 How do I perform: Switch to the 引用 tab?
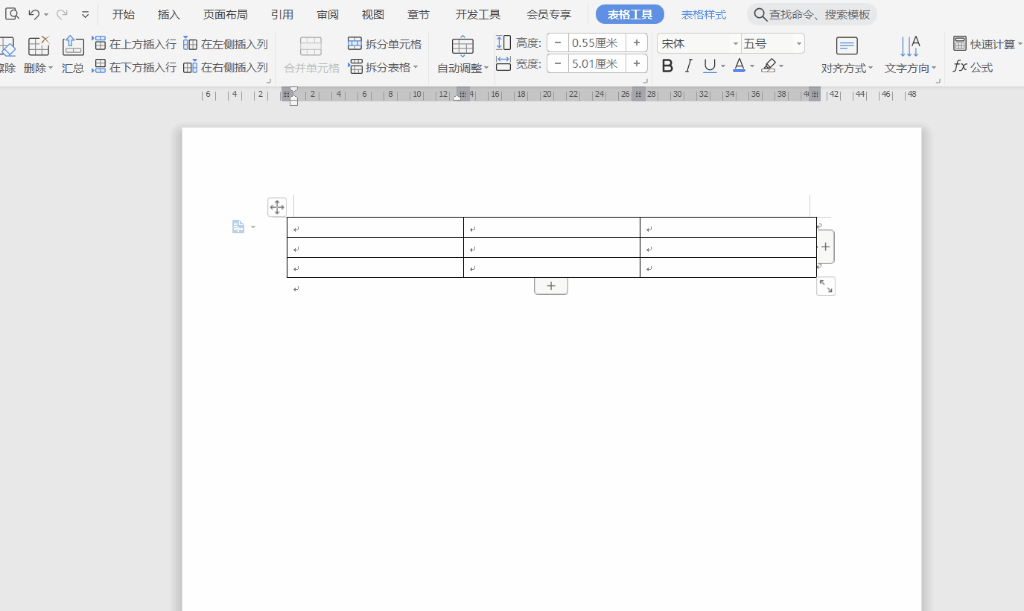282,14
